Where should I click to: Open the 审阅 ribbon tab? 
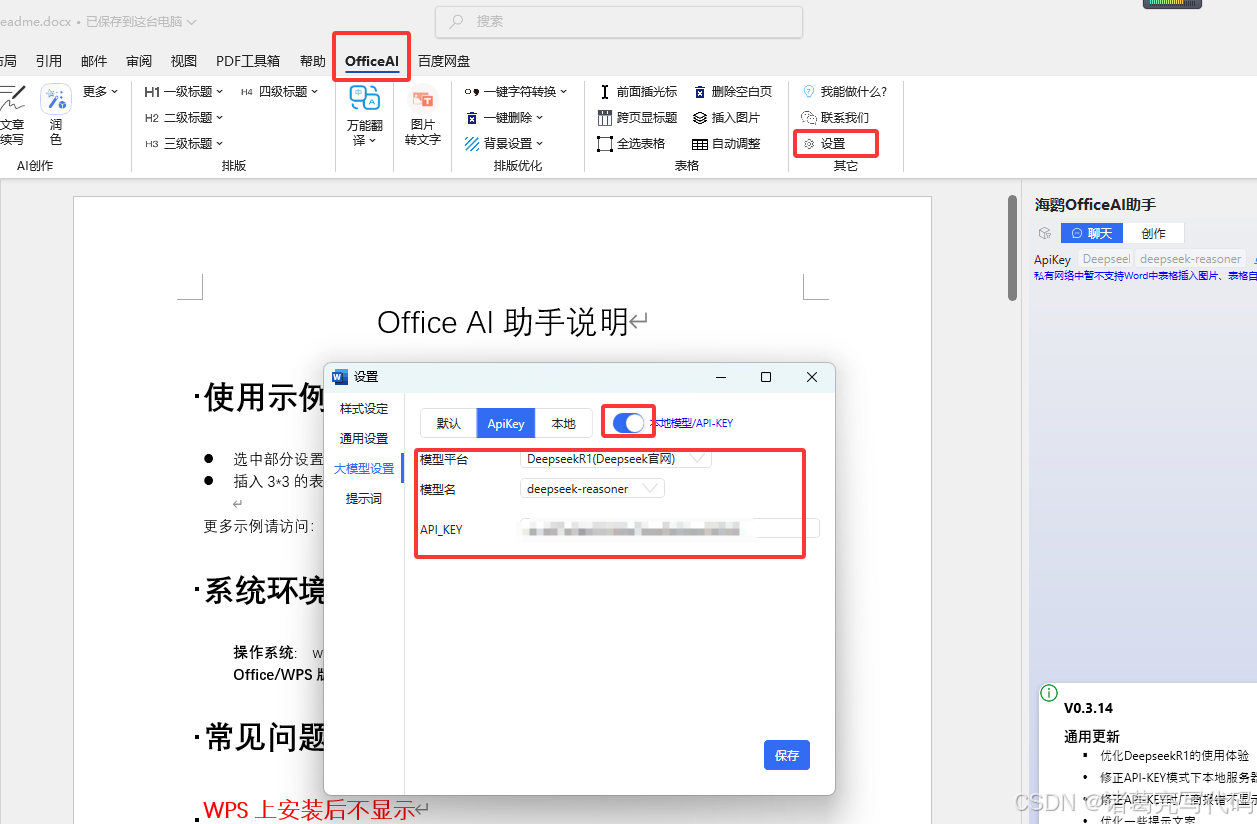point(139,61)
